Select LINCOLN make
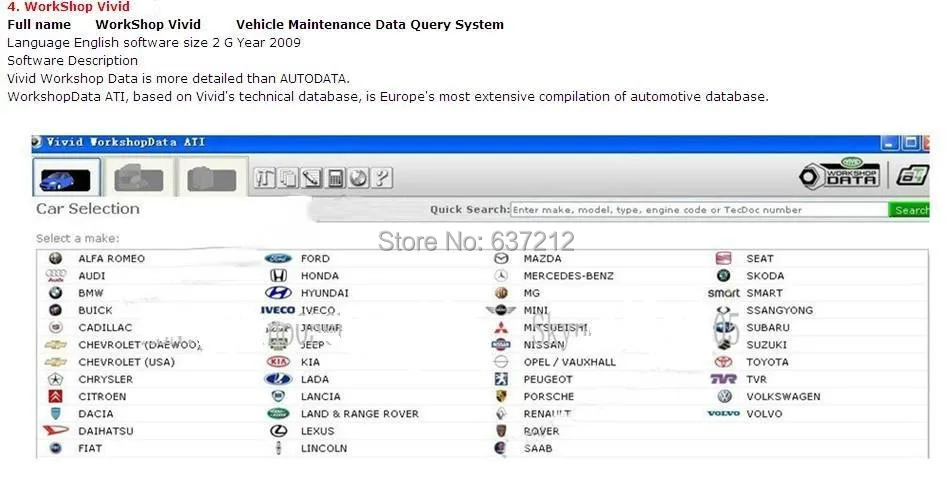The height and width of the screenshot is (481, 952). 324,448
